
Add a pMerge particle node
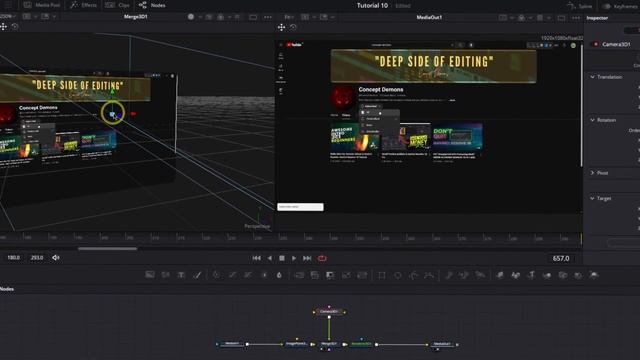[464, 275]
